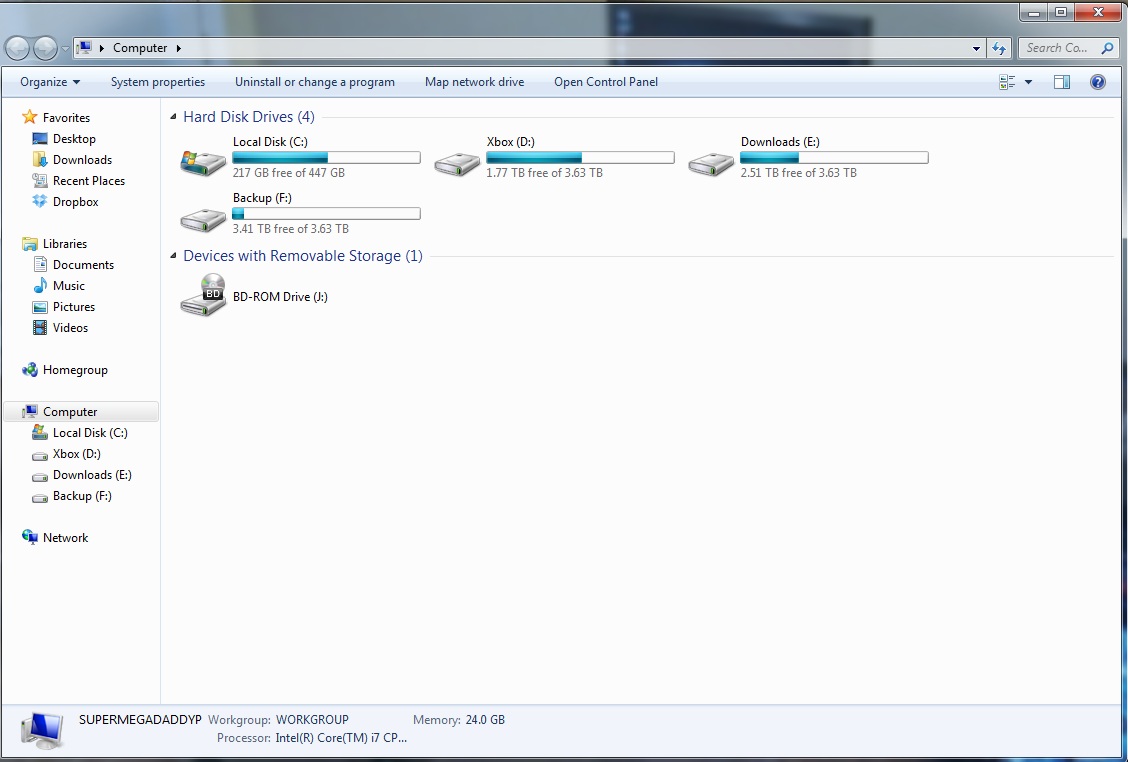Open the address bar history dropdown
The height and width of the screenshot is (762, 1128).
click(975, 48)
